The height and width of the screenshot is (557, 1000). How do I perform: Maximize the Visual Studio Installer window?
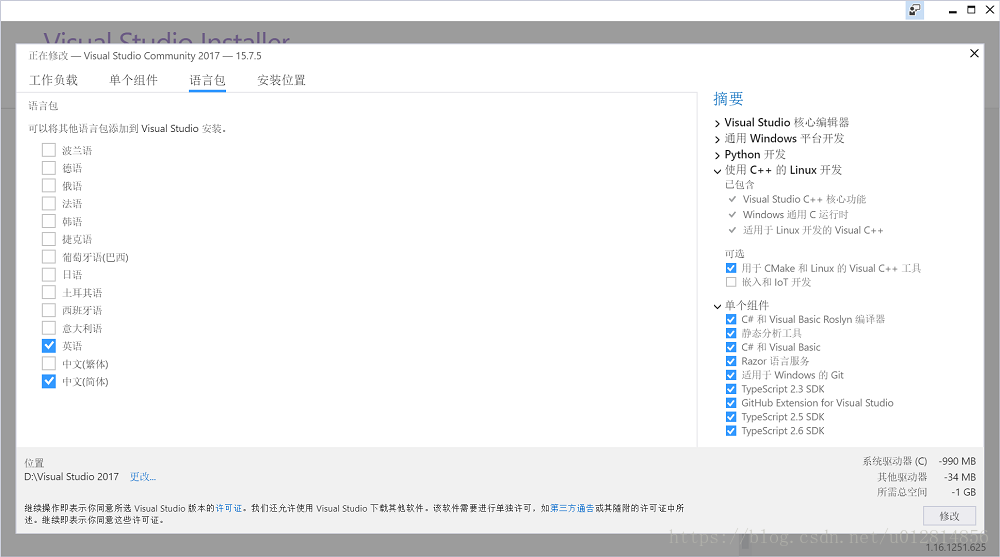(x=971, y=10)
